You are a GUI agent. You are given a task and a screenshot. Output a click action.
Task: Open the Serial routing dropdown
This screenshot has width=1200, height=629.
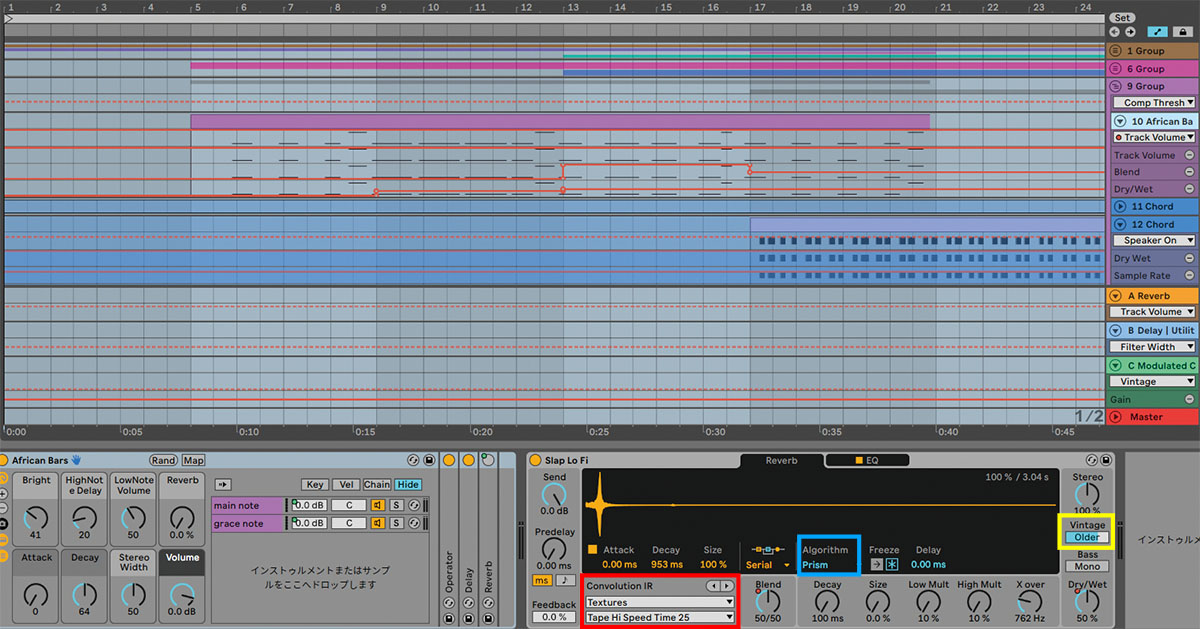coord(767,565)
